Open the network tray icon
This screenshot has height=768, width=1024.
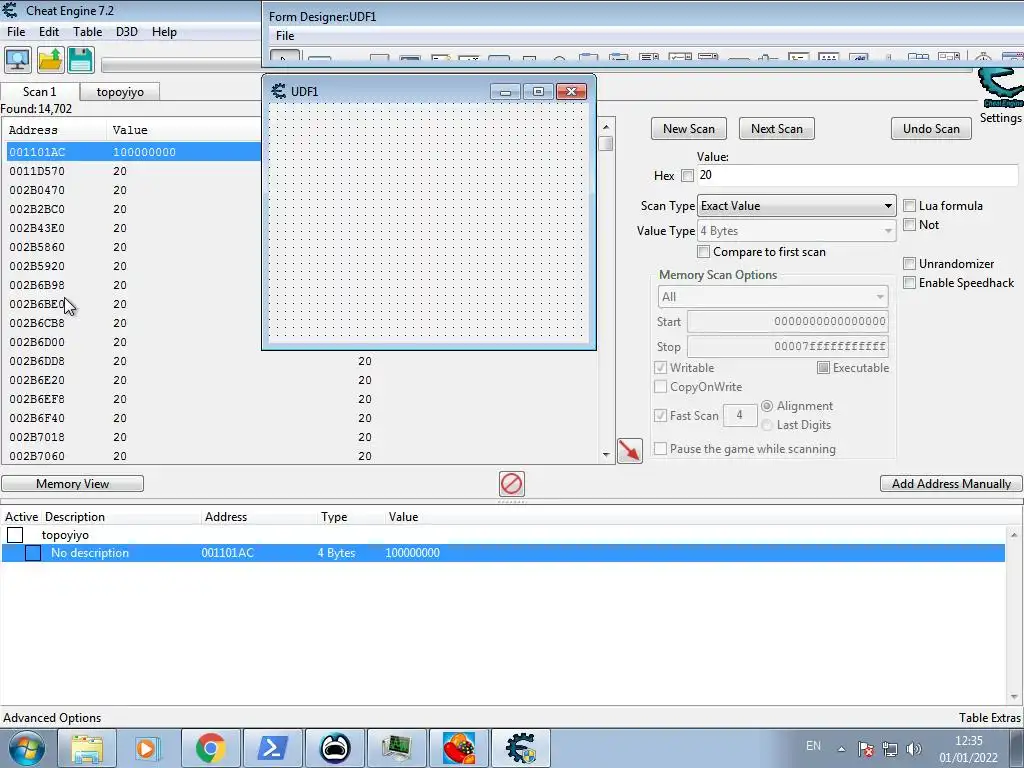(889, 749)
